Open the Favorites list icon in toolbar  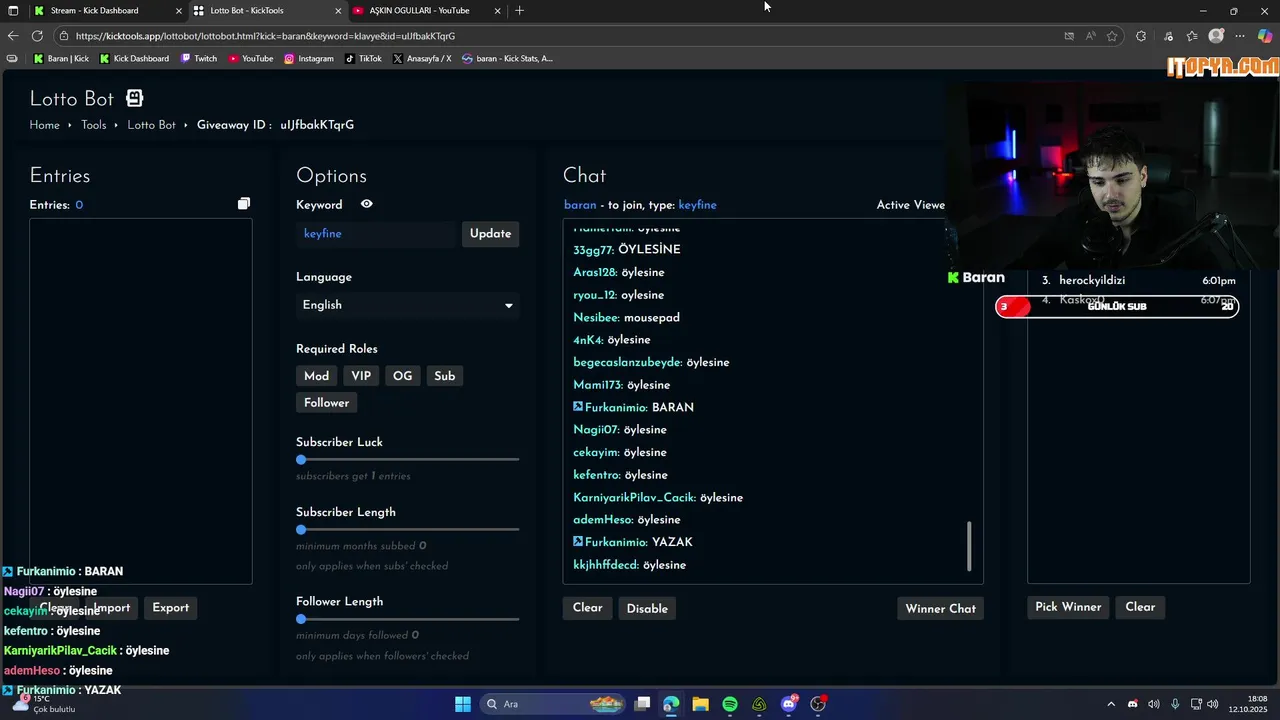tap(1192, 36)
